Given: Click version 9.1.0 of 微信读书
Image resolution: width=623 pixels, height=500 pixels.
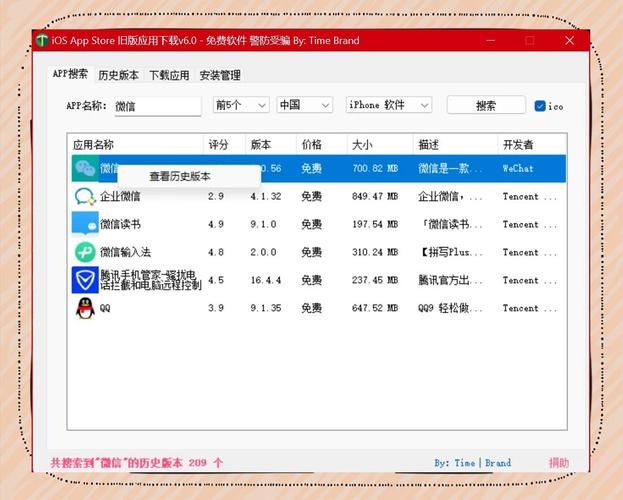Looking at the screenshot, I should [263, 224].
